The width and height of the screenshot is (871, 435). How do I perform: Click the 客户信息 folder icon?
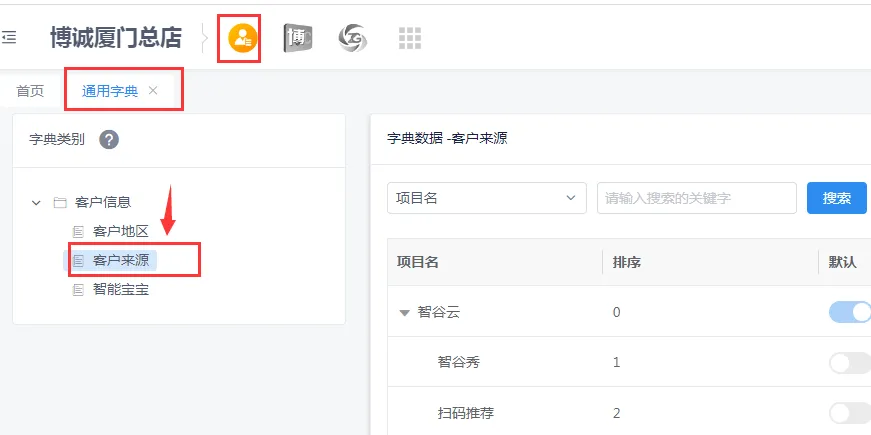(x=60, y=202)
